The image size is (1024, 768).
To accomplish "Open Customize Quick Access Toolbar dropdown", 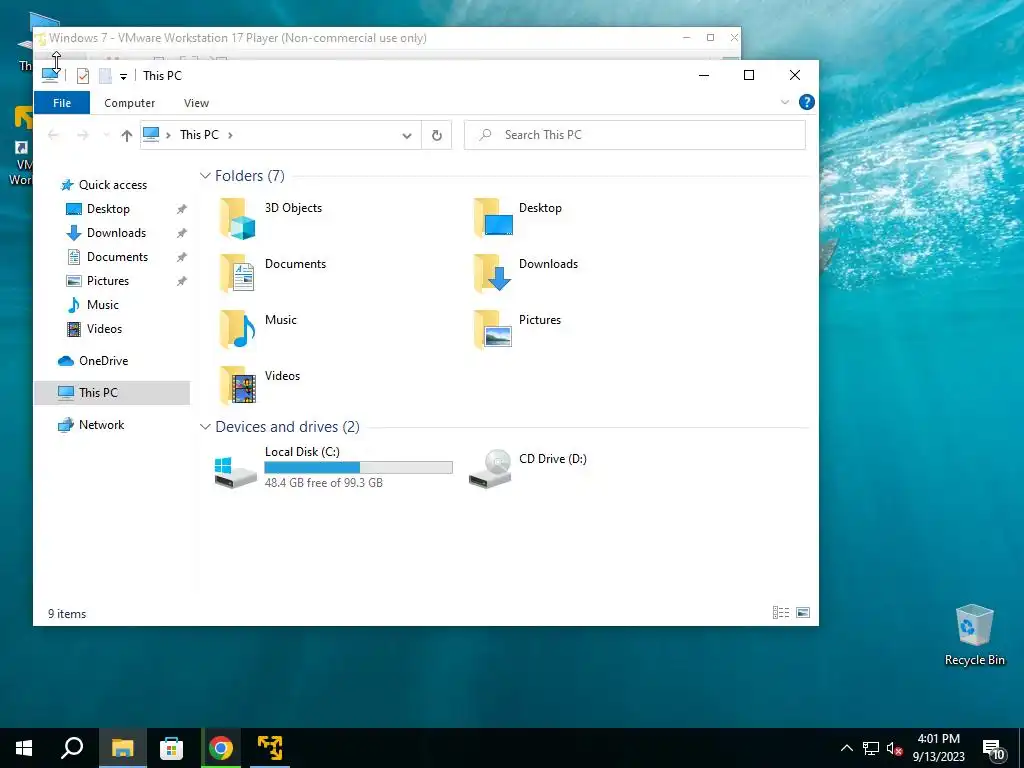I will (123, 76).
